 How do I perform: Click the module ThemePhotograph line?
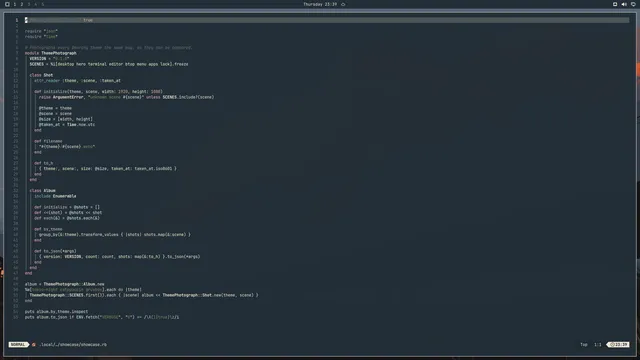click(x=51, y=53)
